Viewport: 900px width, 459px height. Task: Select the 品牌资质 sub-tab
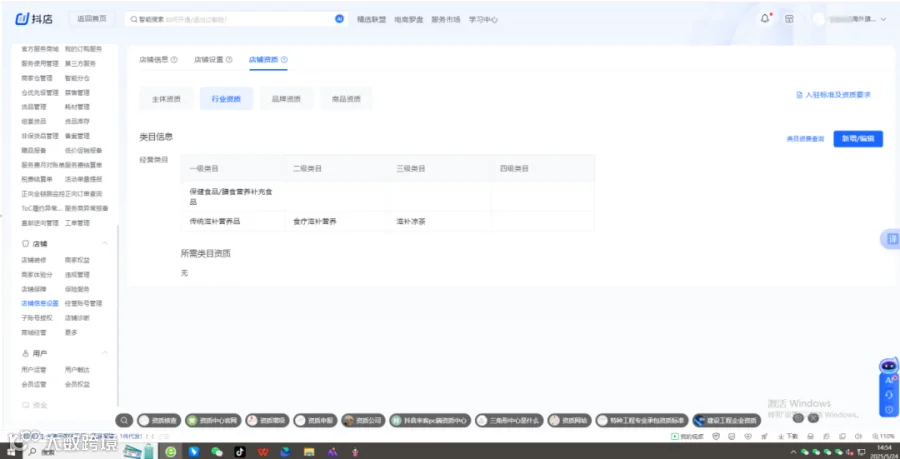click(x=286, y=99)
